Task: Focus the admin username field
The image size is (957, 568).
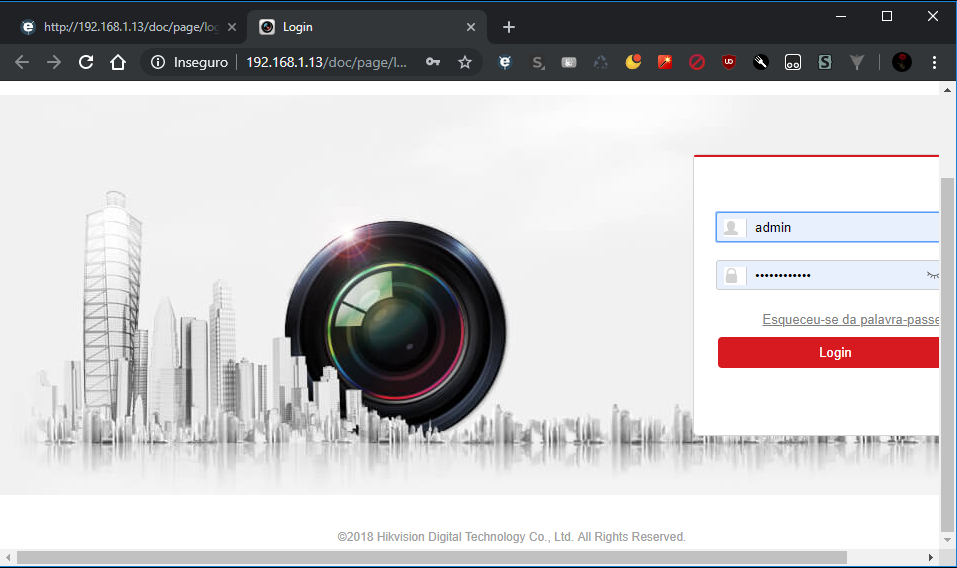Action: [840, 227]
